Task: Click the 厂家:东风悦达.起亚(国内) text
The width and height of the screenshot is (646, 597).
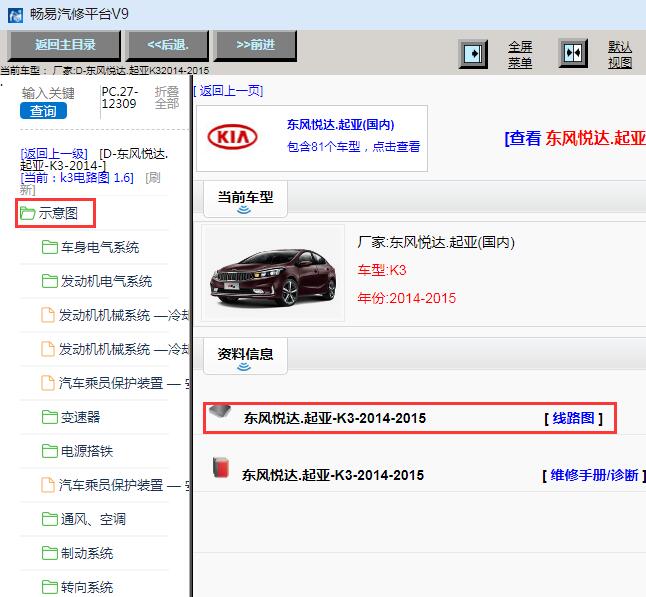Action: click(x=436, y=242)
